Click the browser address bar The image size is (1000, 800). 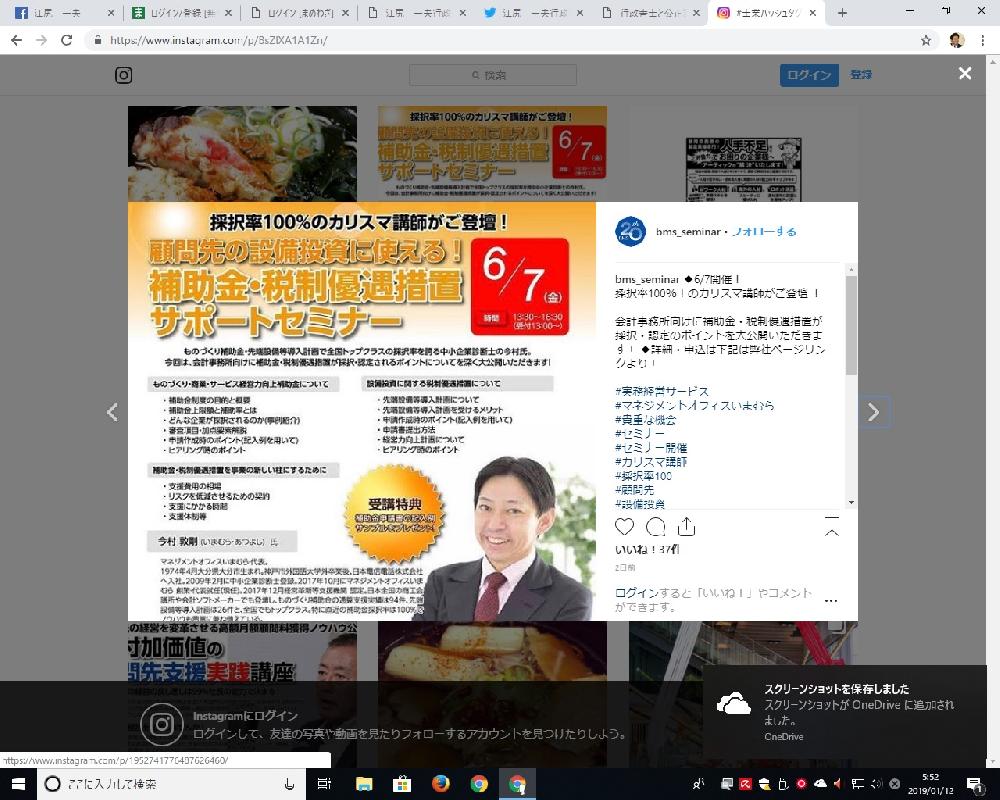[x=510, y=40]
